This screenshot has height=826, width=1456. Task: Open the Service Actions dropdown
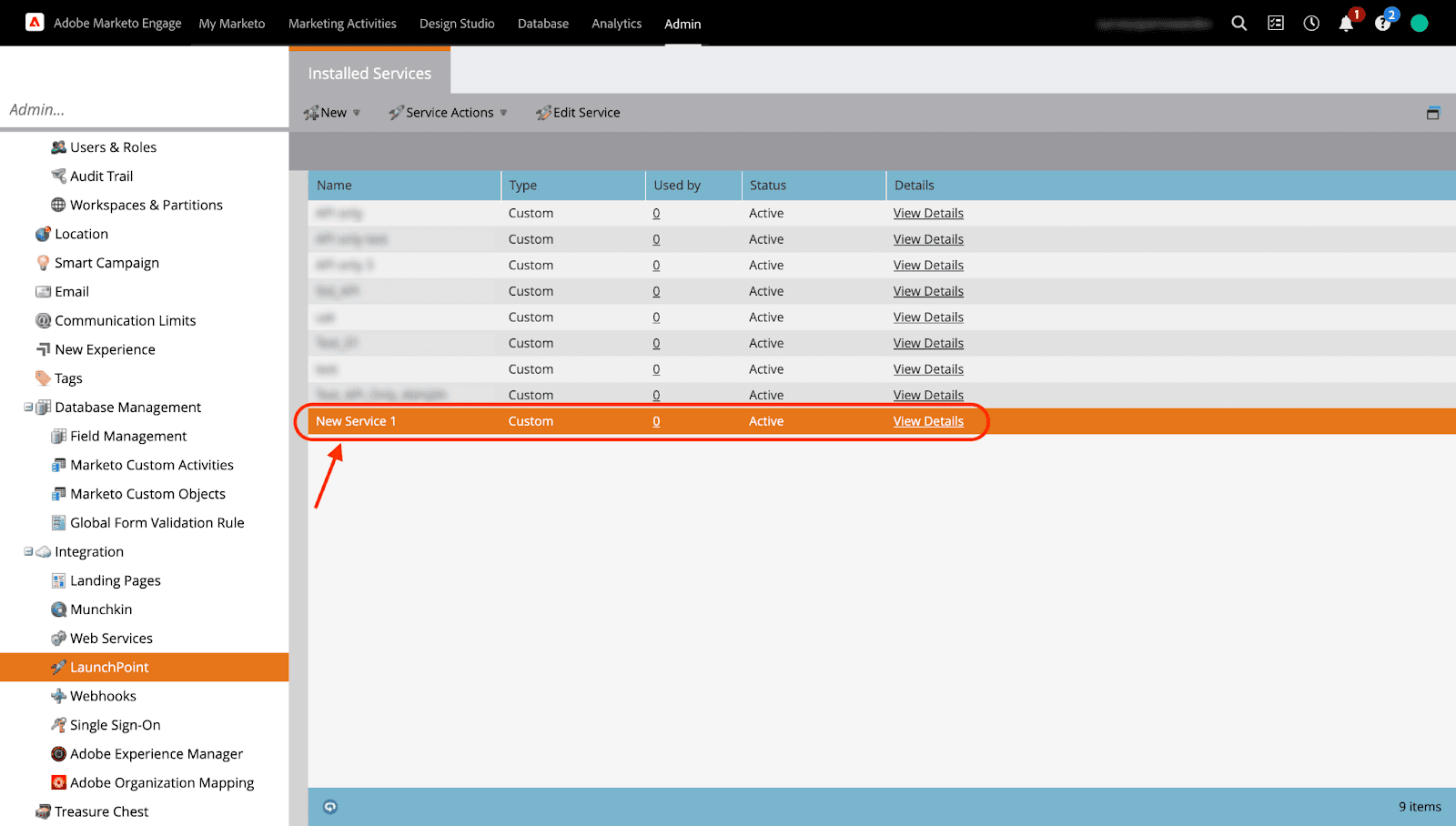[448, 113]
